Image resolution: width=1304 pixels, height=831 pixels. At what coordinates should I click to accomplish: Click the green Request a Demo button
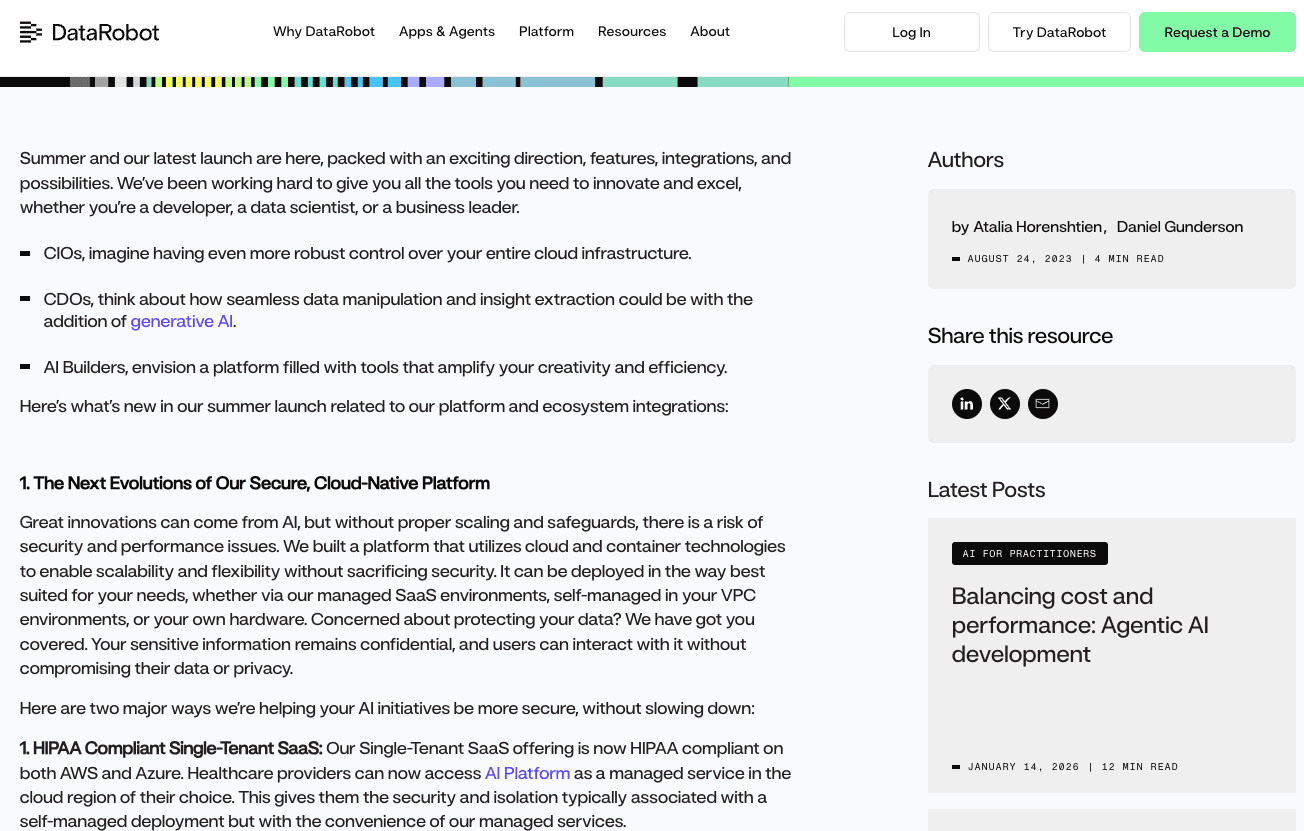1217,32
